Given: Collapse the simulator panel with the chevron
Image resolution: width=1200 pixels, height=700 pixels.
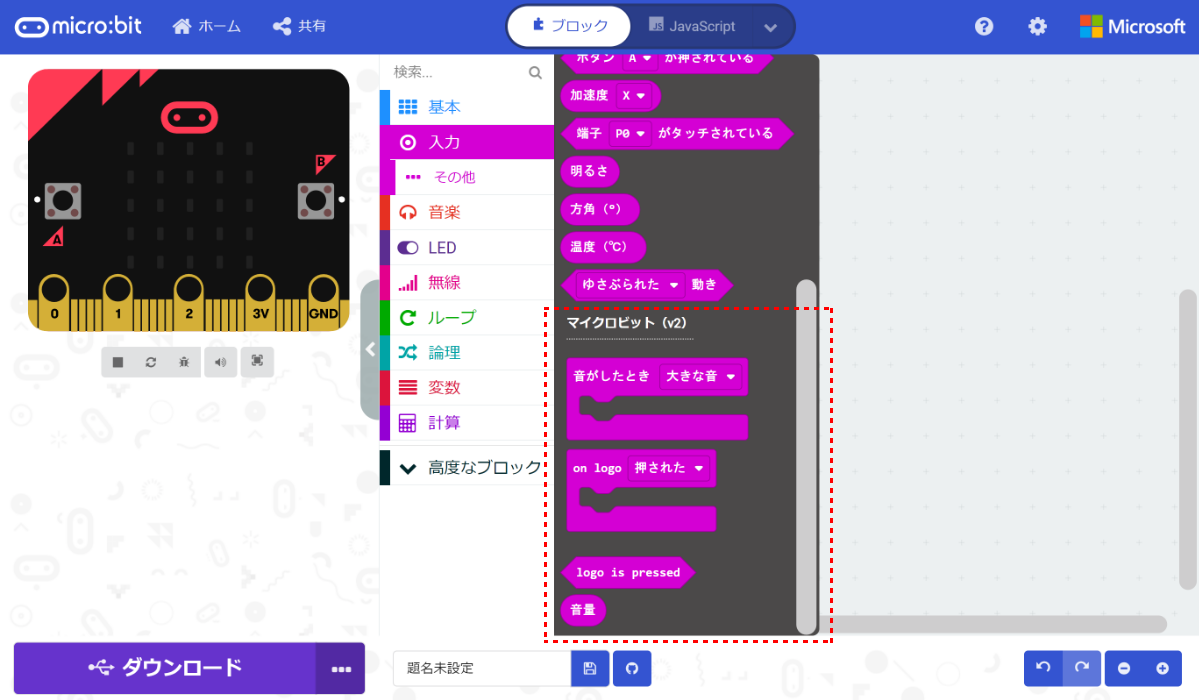Looking at the screenshot, I should coord(370,349).
